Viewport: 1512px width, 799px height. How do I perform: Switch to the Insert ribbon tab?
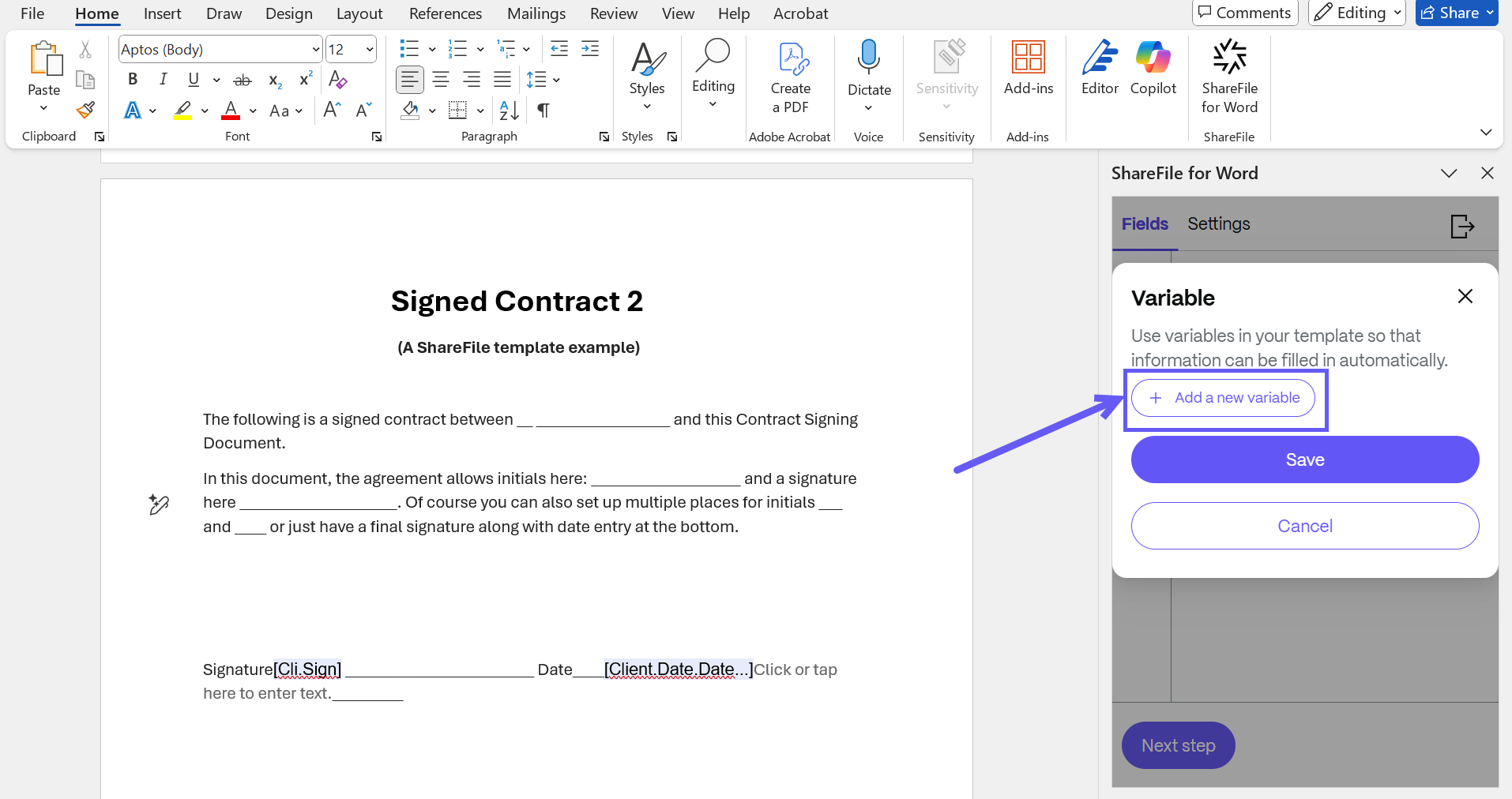pos(162,13)
